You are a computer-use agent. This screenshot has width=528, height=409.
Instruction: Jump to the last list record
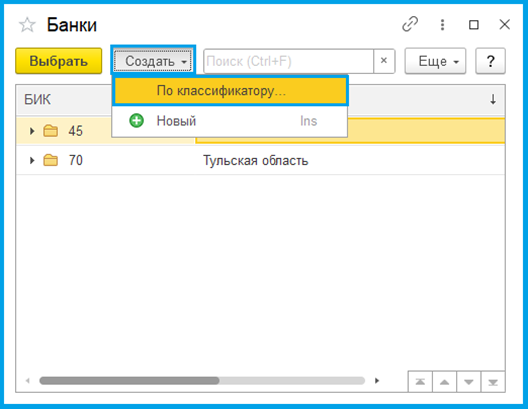pos(493,382)
